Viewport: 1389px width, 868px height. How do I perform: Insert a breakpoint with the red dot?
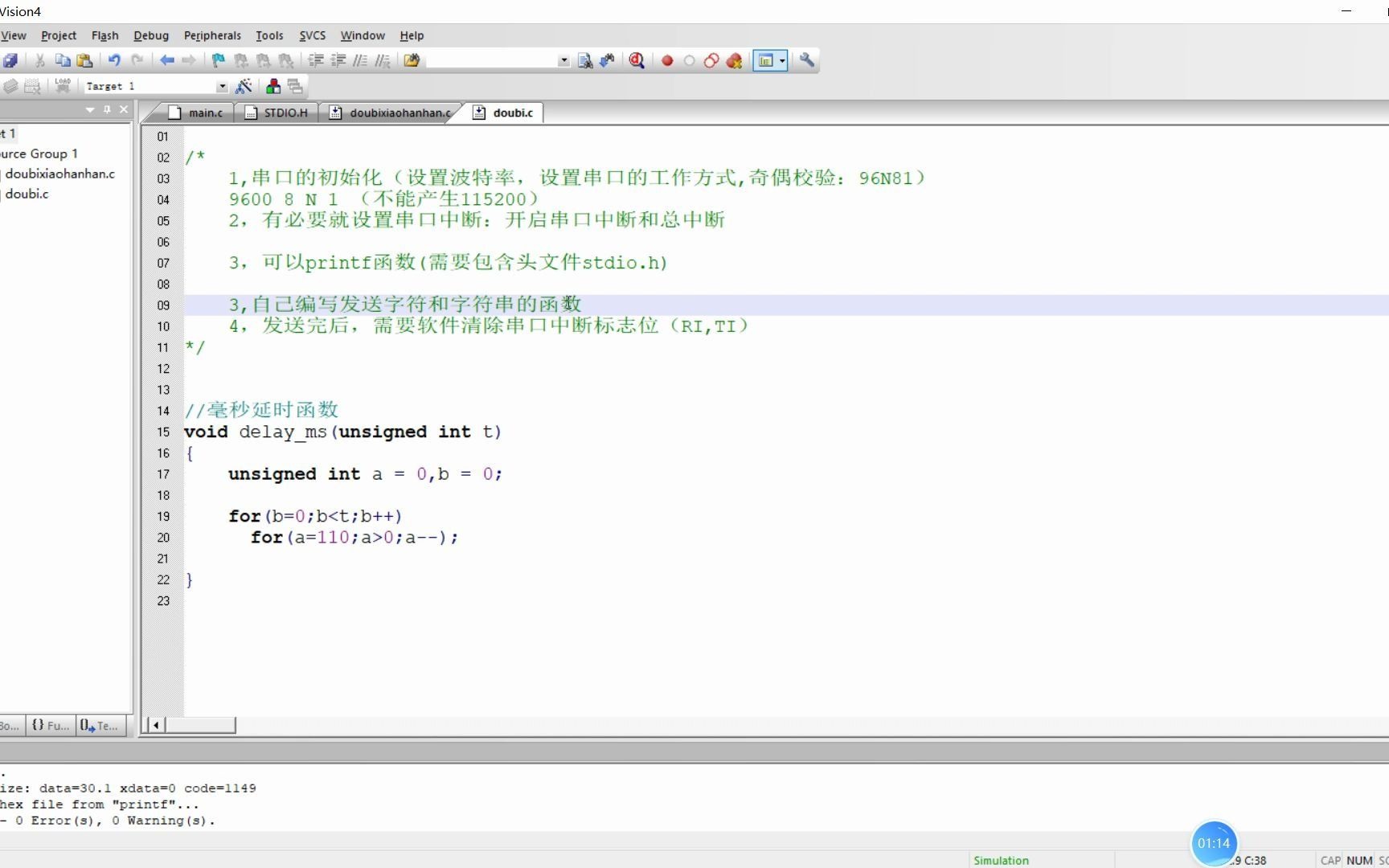[667, 60]
